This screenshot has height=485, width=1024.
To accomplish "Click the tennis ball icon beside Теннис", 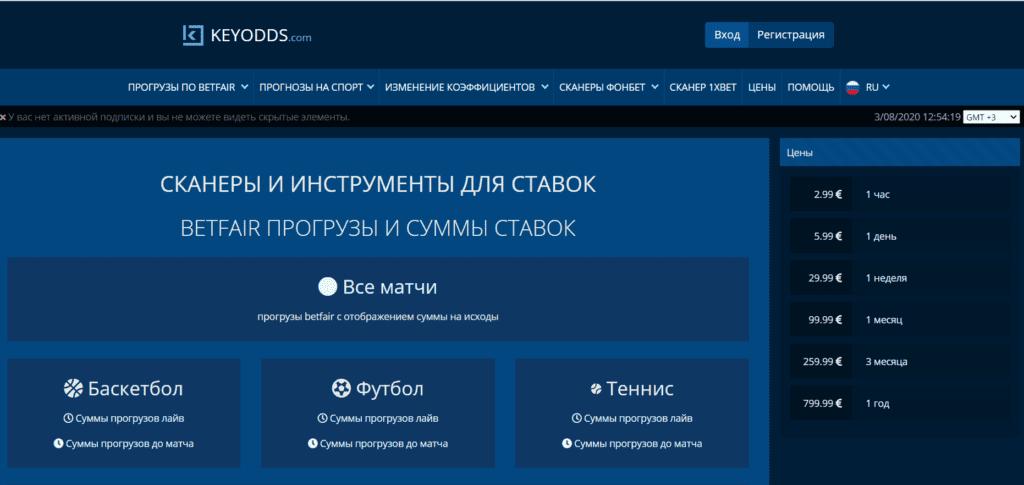I will click(596, 389).
